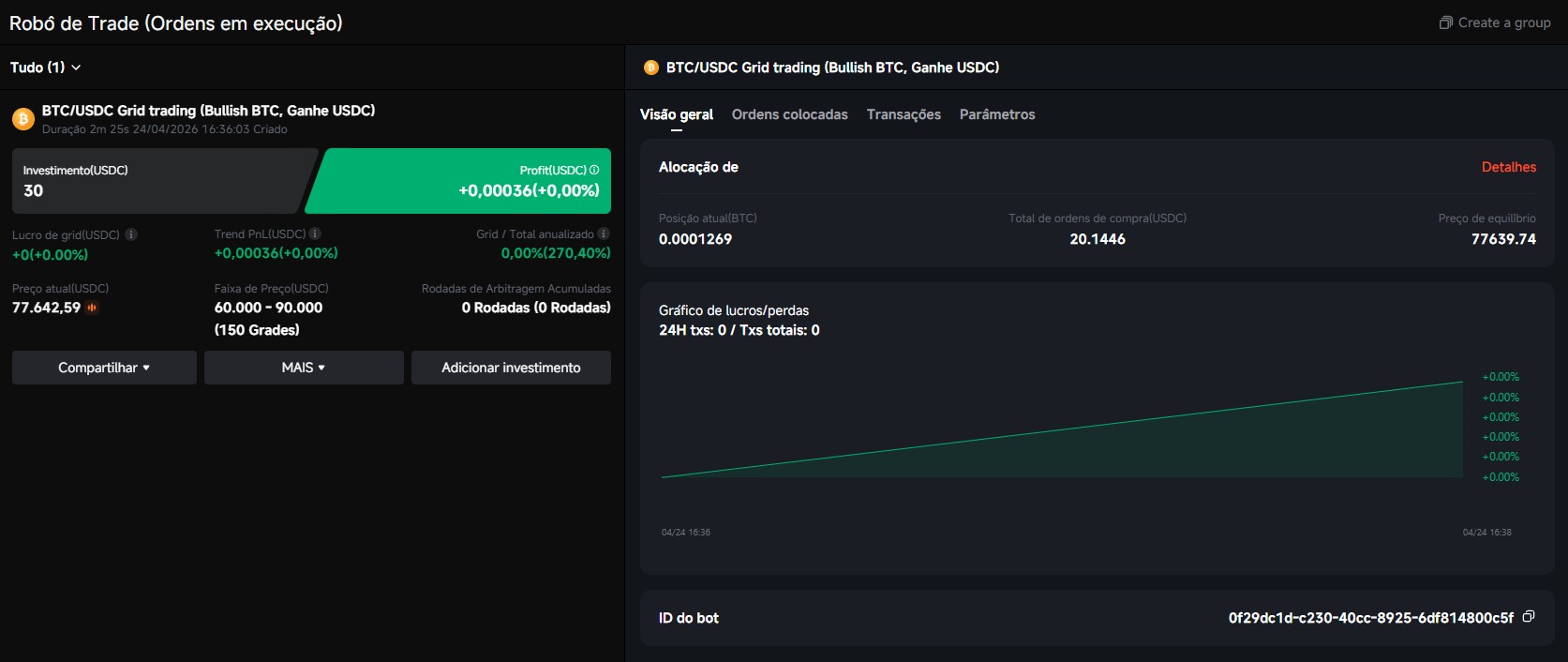1568x662 pixels.
Task: Select the BTC/USDC Grid trading bot card title
Action: (208, 111)
